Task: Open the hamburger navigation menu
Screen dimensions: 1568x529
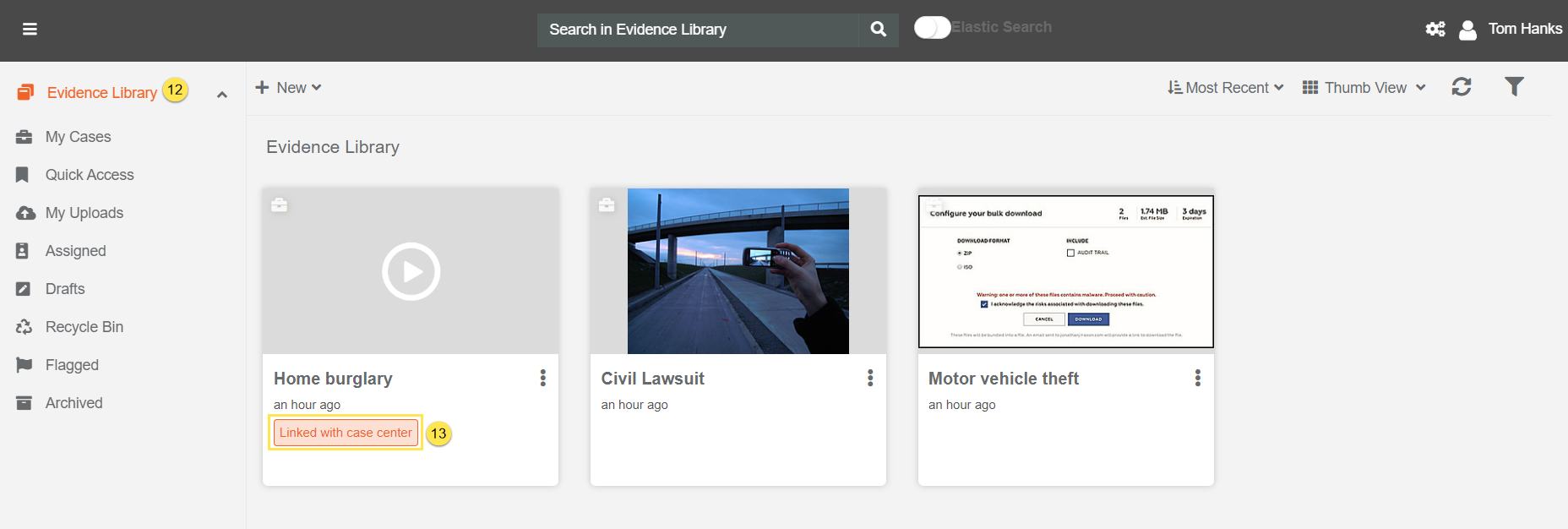Action: [30, 30]
